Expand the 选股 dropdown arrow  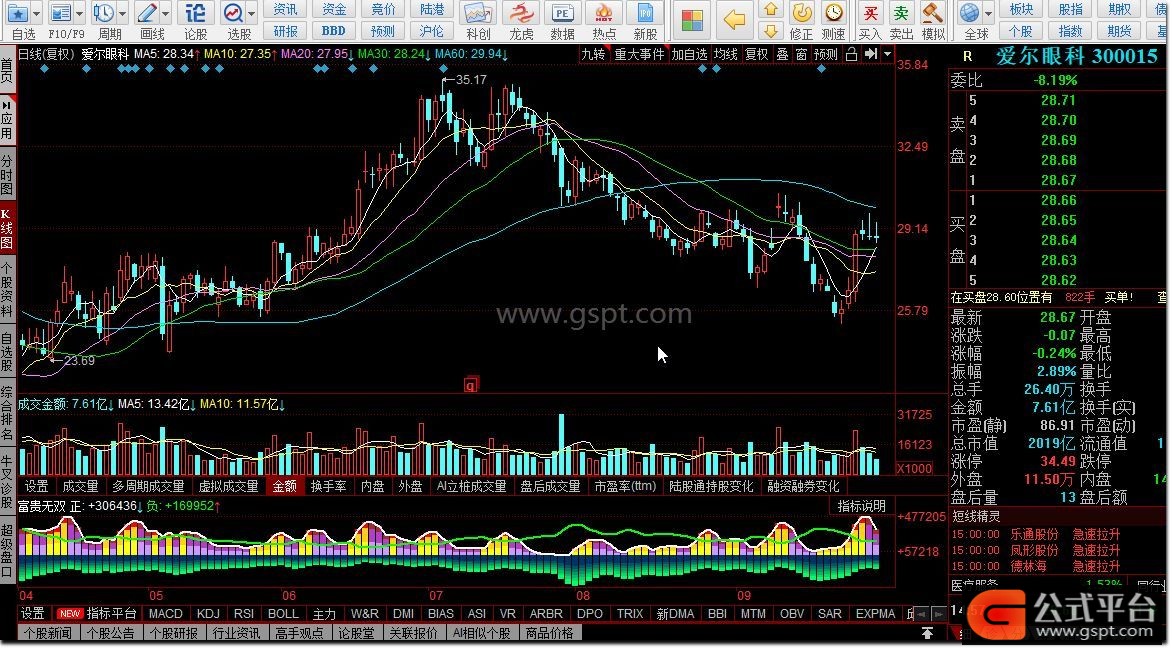click(252, 13)
